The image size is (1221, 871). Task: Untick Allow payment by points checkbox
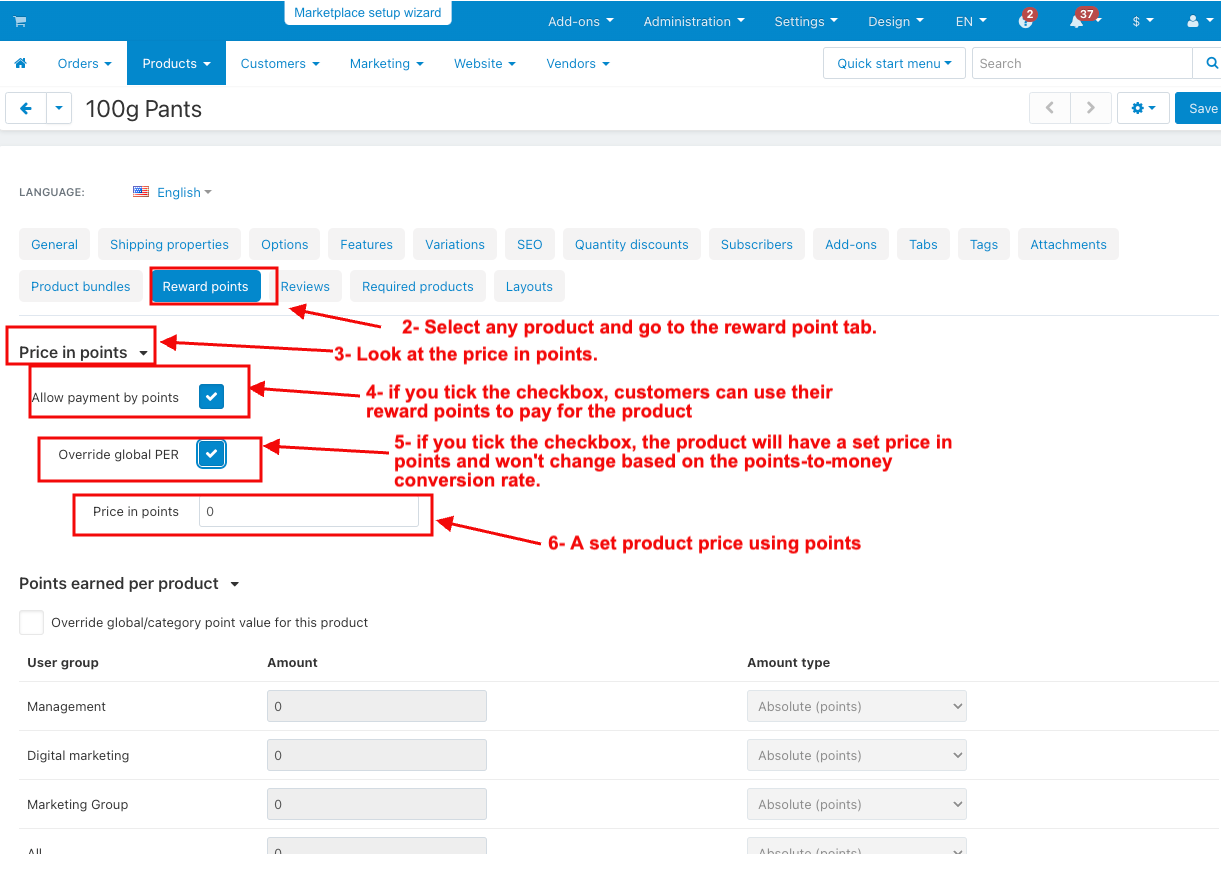[x=211, y=397]
